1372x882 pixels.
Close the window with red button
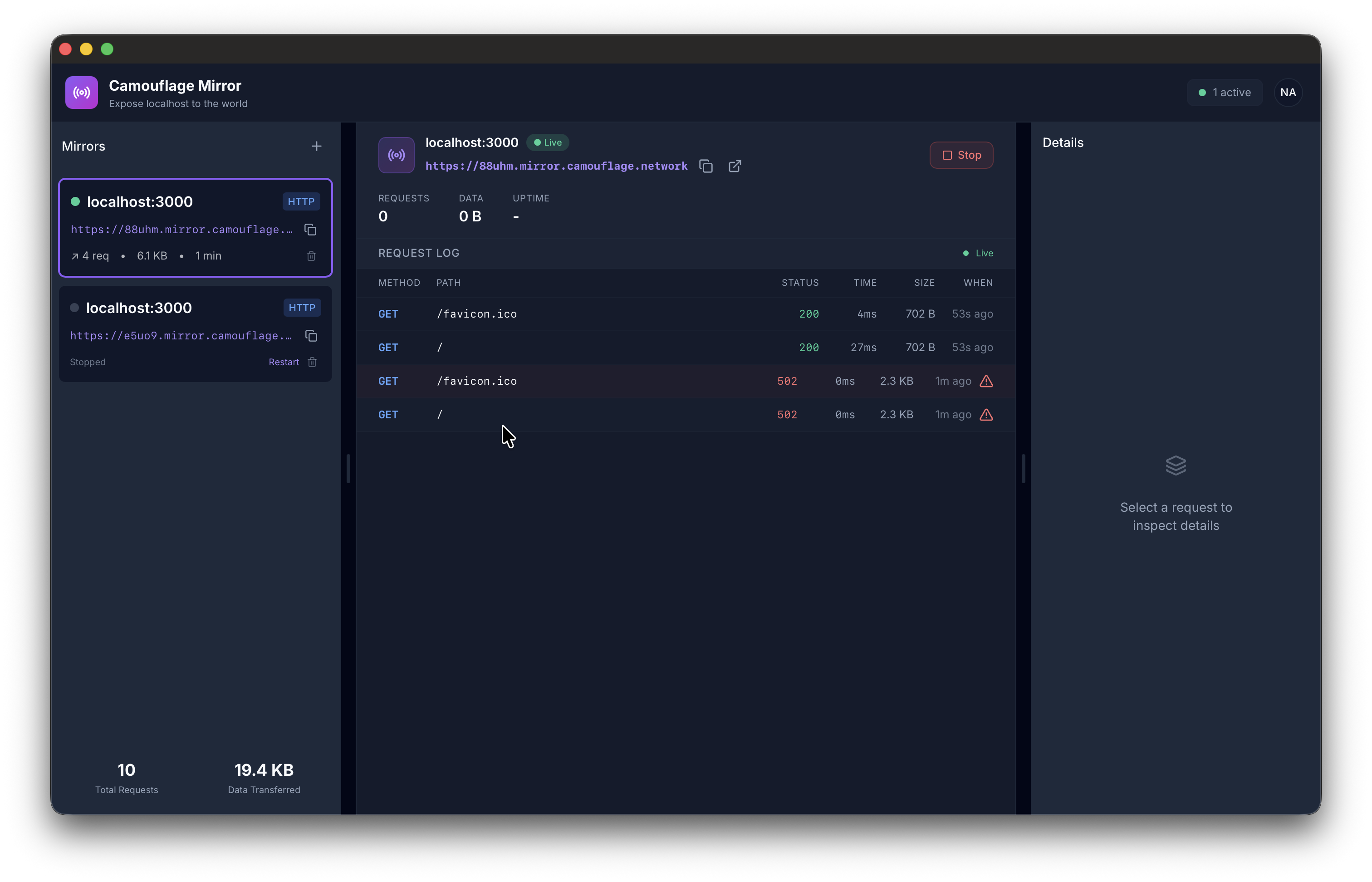(65, 49)
